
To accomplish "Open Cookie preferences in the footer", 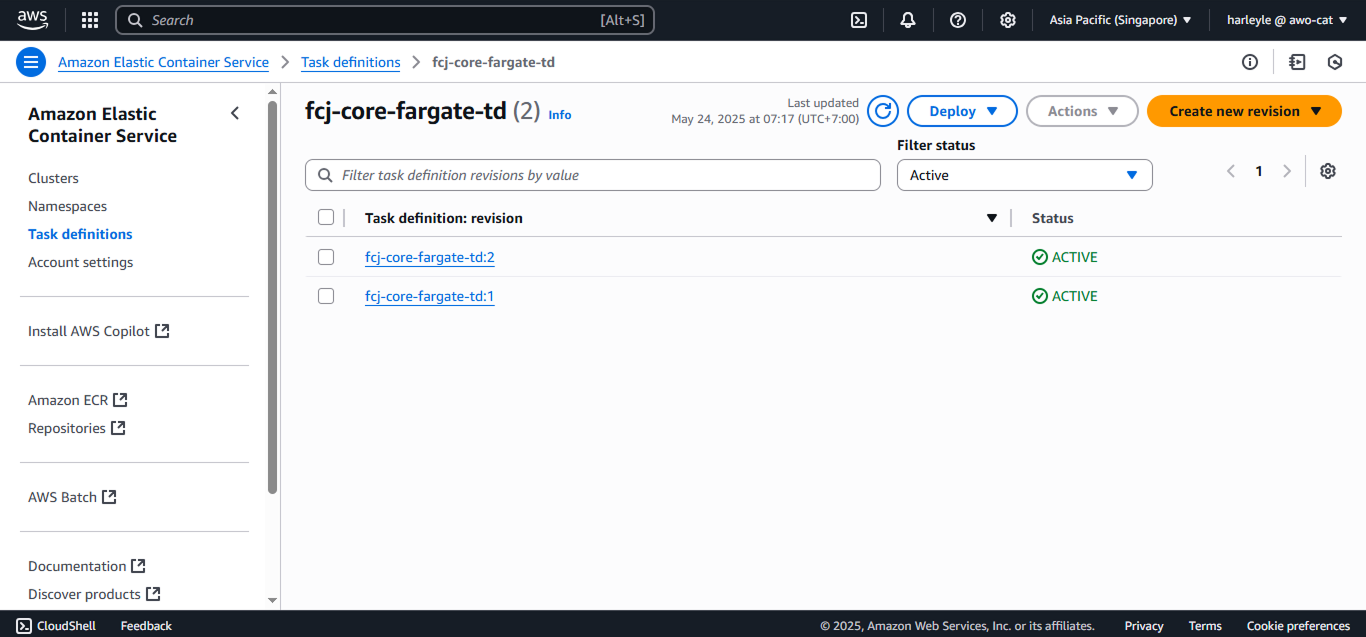I will point(1298,626).
